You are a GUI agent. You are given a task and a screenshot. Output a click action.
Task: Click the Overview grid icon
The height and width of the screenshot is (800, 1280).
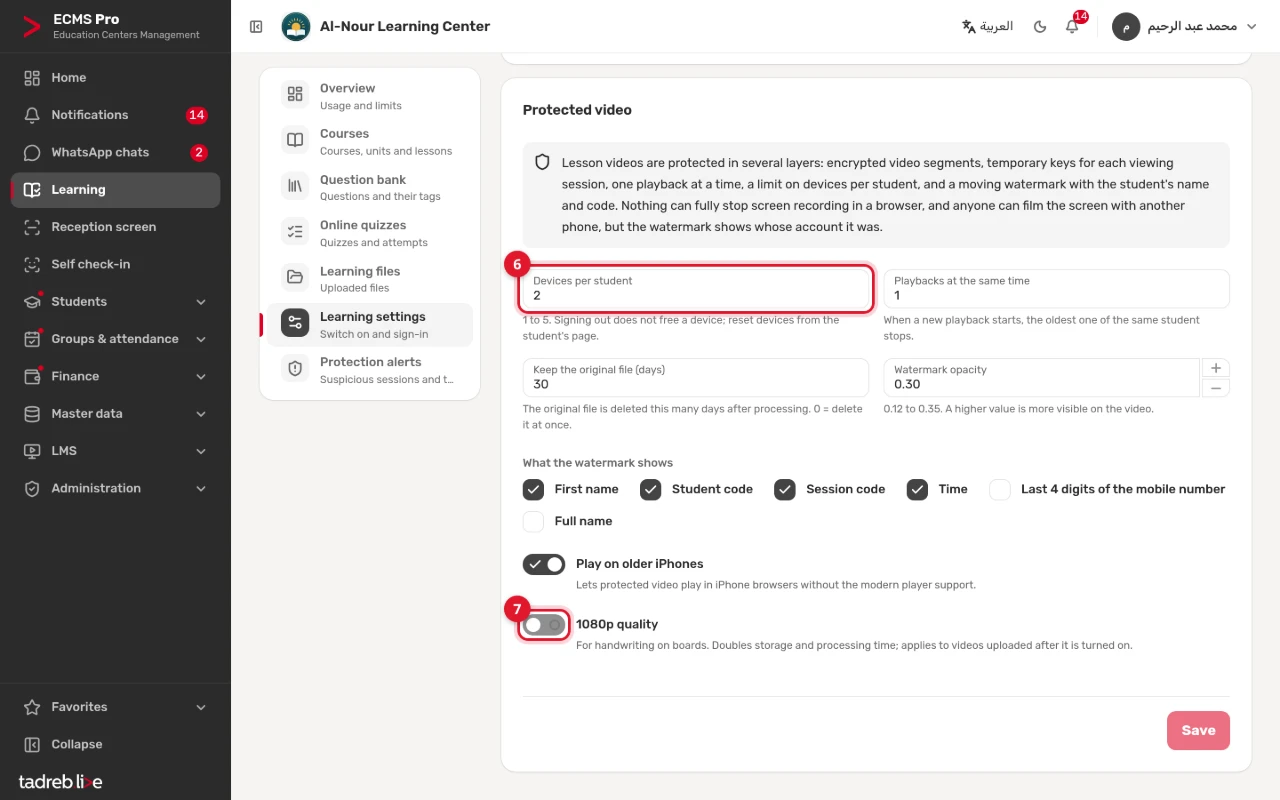point(295,95)
